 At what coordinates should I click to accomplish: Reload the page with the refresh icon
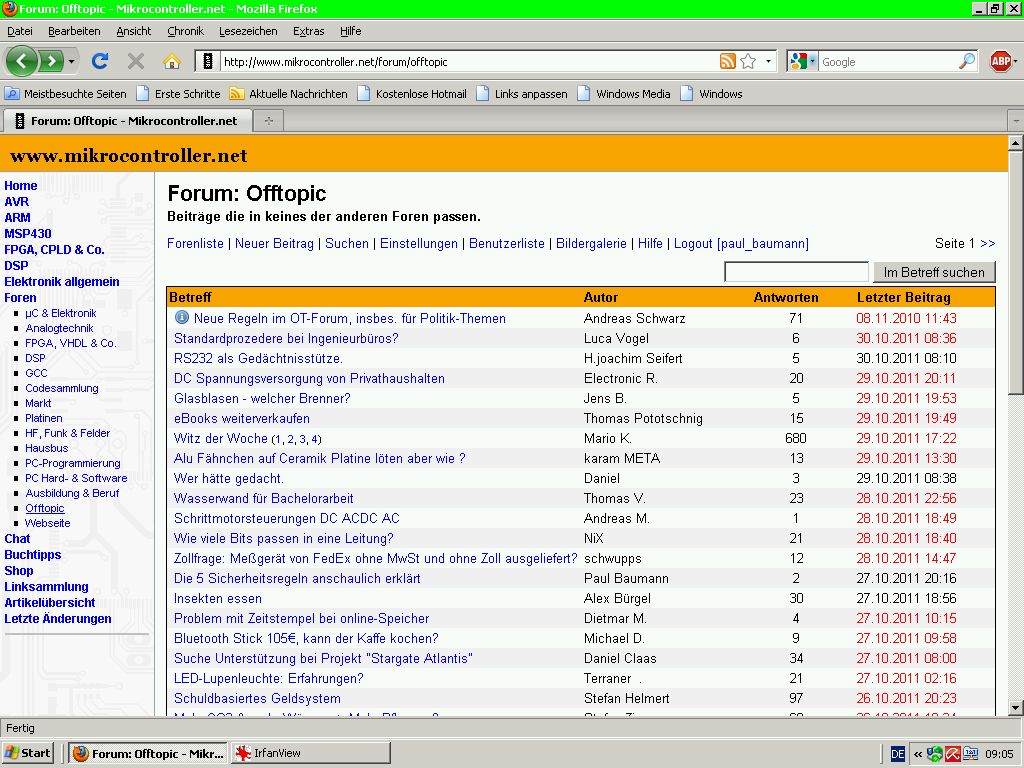point(99,61)
